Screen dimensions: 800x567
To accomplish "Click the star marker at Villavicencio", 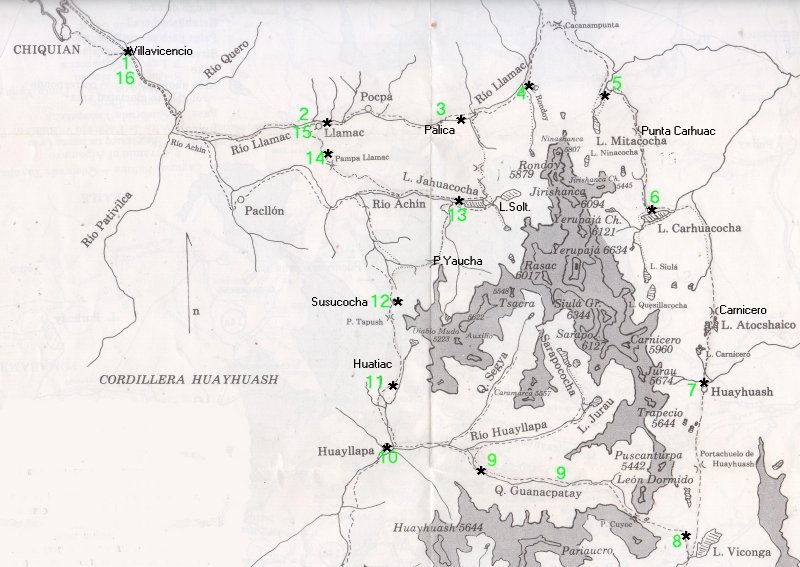I will (128, 51).
